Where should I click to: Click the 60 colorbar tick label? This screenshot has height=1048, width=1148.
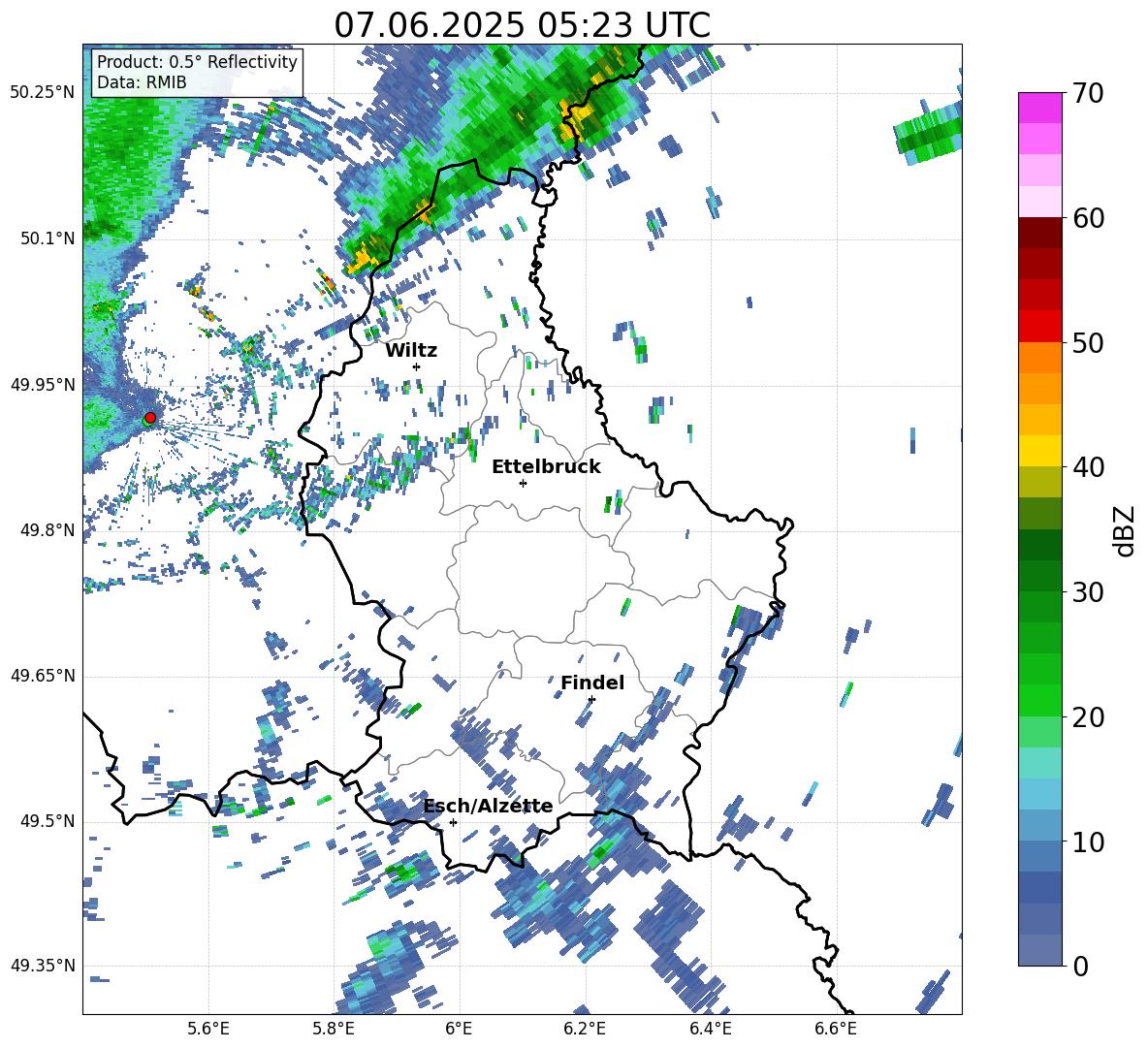[x=1087, y=218]
